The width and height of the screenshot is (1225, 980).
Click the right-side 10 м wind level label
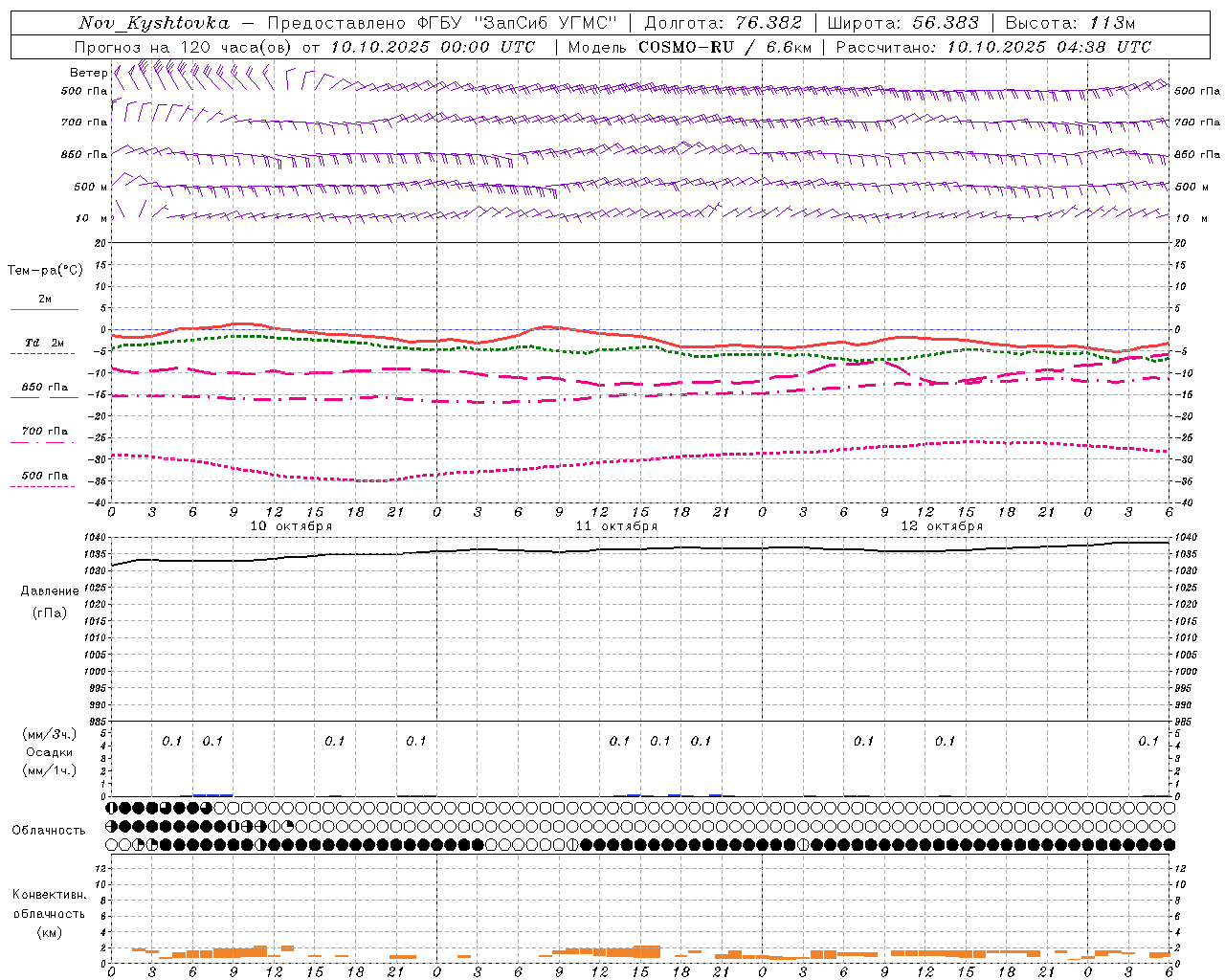pyautogui.click(x=1191, y=218)
